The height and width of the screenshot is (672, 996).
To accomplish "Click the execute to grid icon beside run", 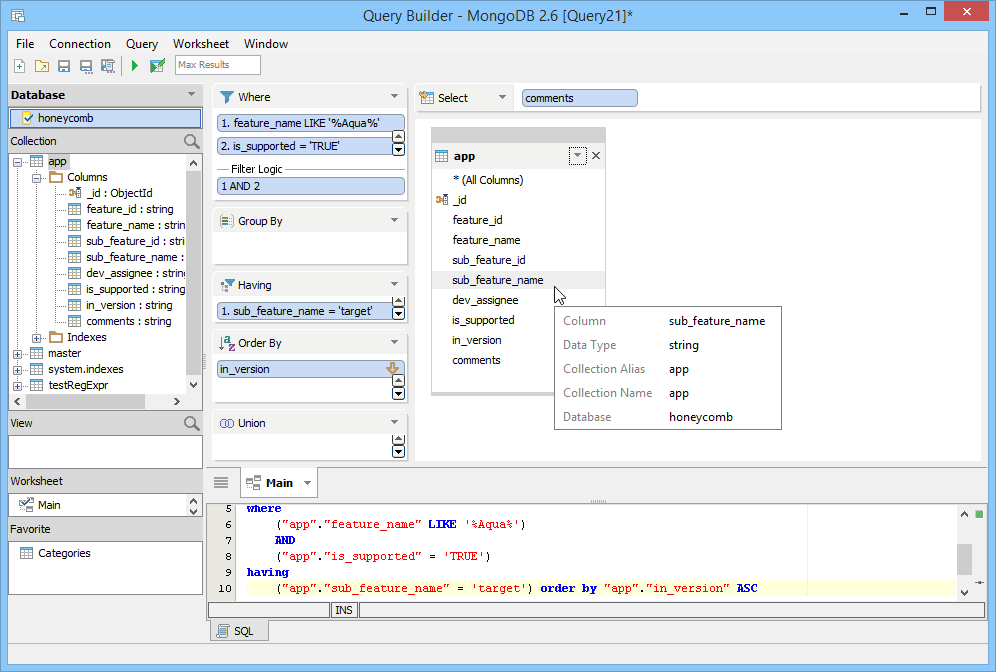I will pyautogui.click(x=158, y=64).
